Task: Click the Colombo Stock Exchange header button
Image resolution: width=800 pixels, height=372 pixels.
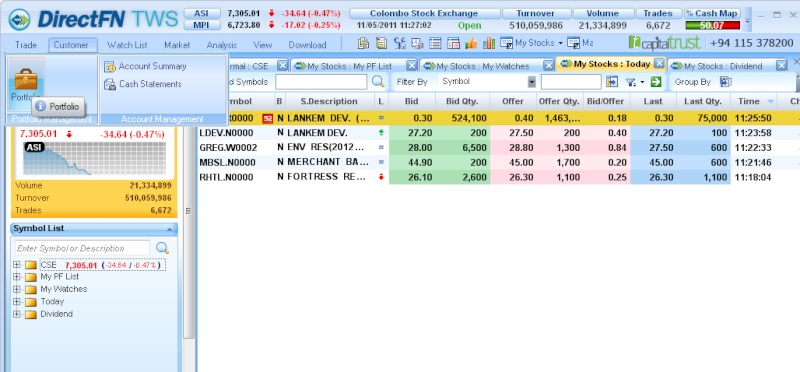Action: click(x=424, y=14)
